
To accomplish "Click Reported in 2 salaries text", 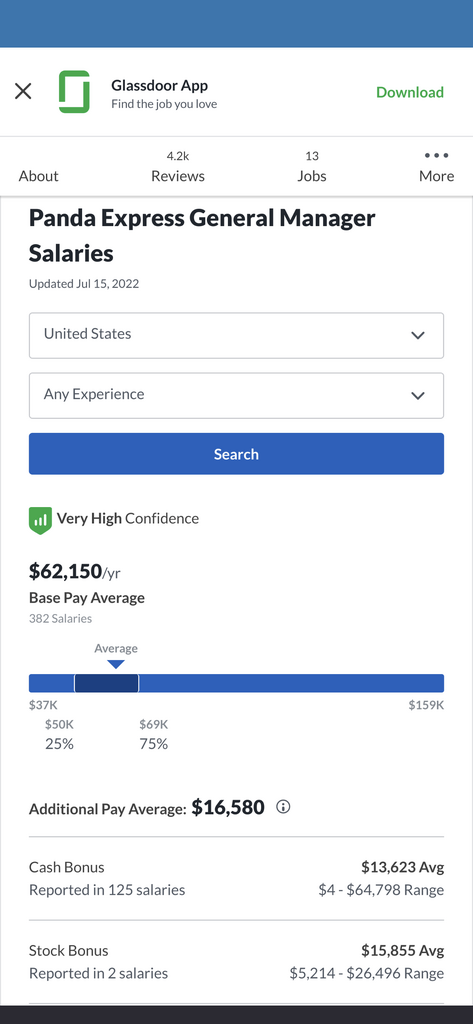I will [99, 974].
